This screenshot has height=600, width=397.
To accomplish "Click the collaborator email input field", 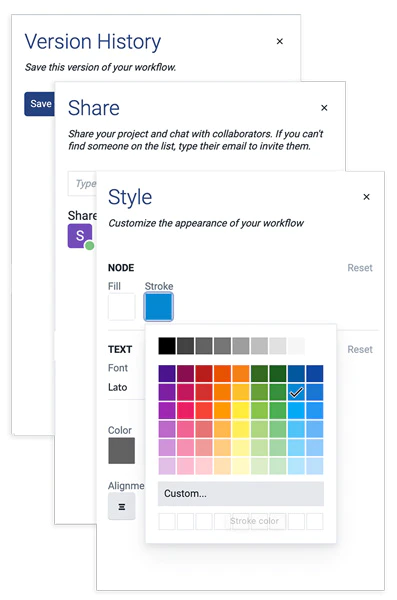I will coord(82,184).
